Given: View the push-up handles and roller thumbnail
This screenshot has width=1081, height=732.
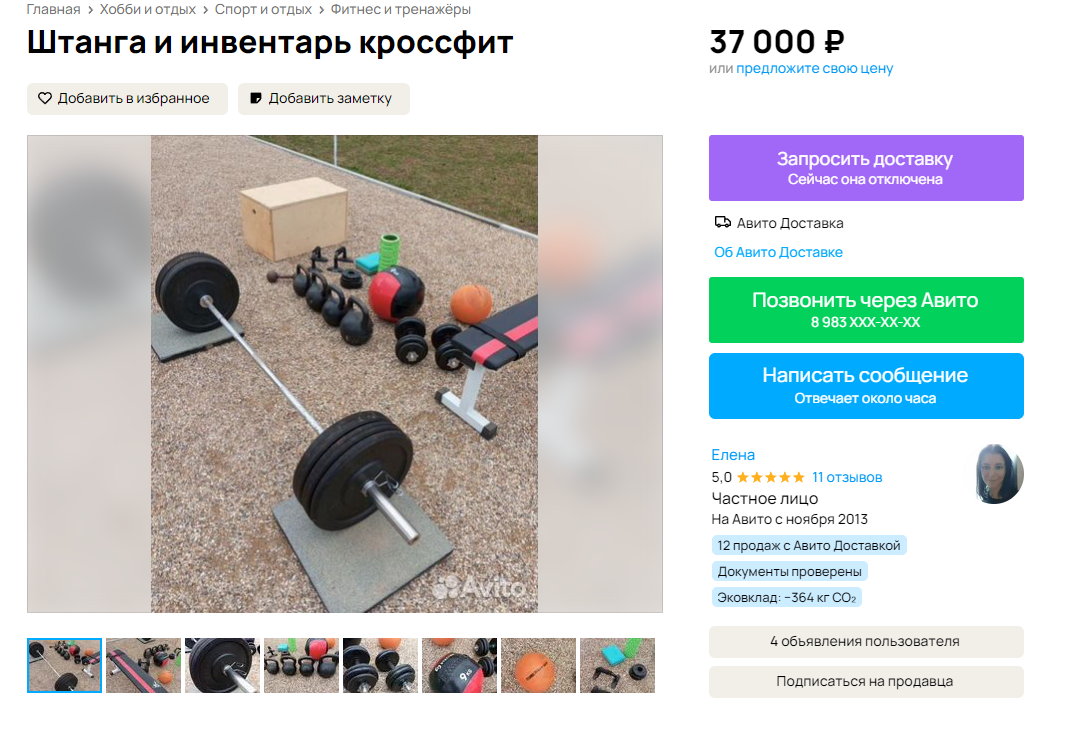Looking at the screenshot, I should (x=617, y=665).
